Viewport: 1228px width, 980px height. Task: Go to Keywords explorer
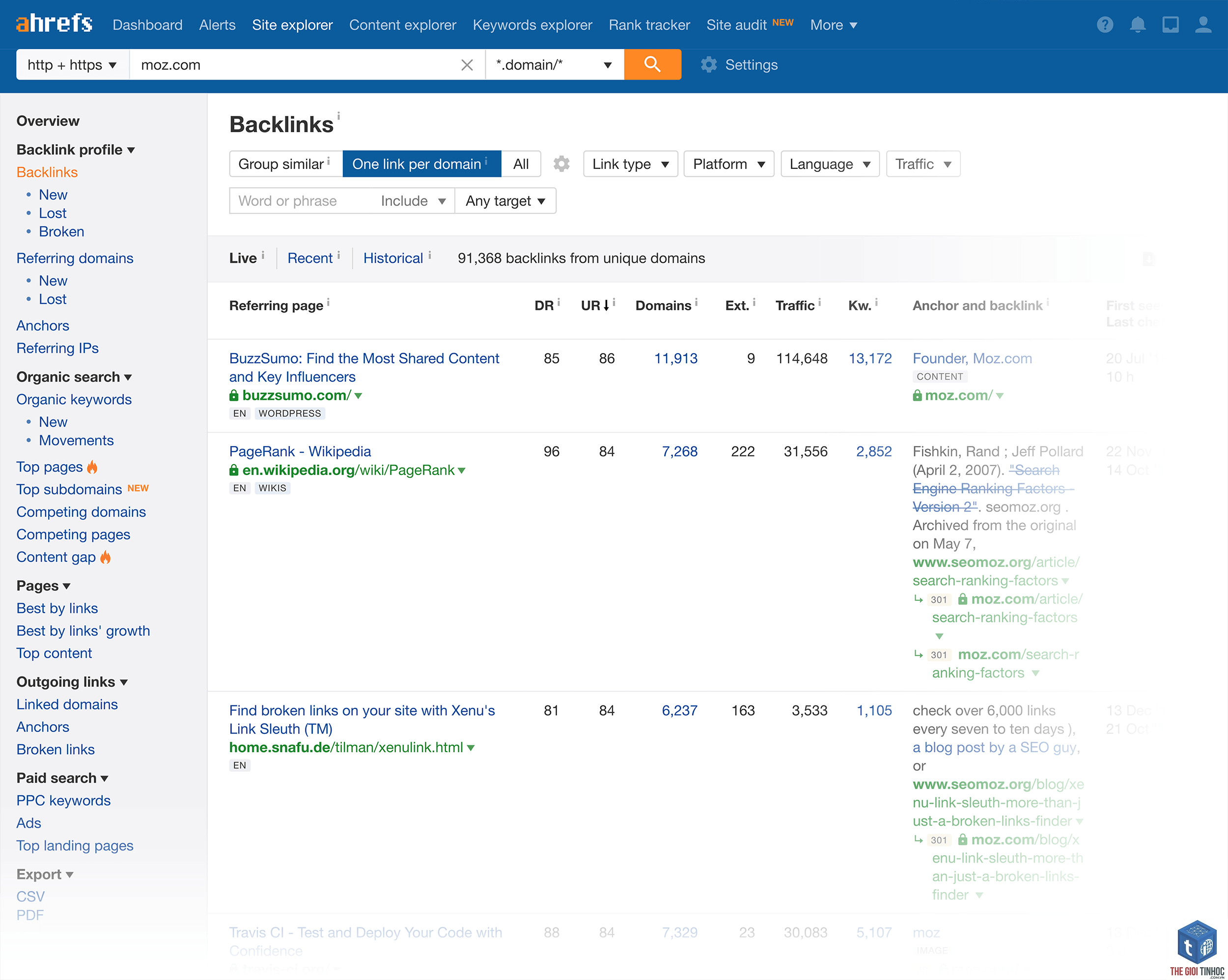(532, 25)
